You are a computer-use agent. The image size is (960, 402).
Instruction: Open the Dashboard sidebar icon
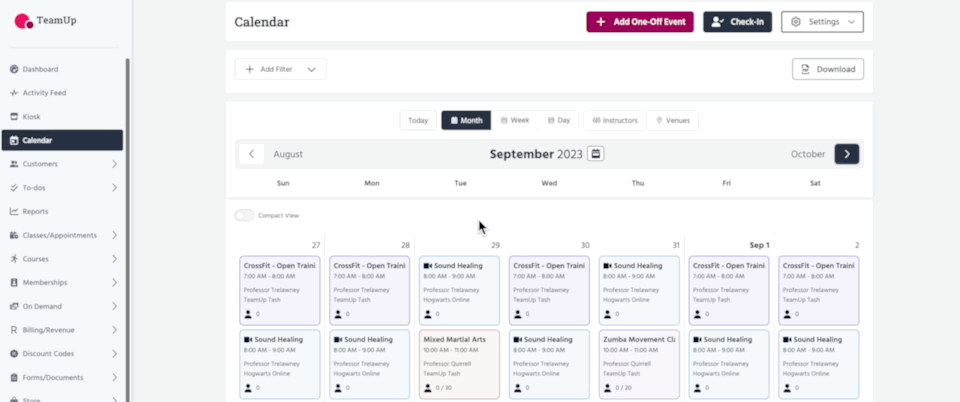coord(14,69)
